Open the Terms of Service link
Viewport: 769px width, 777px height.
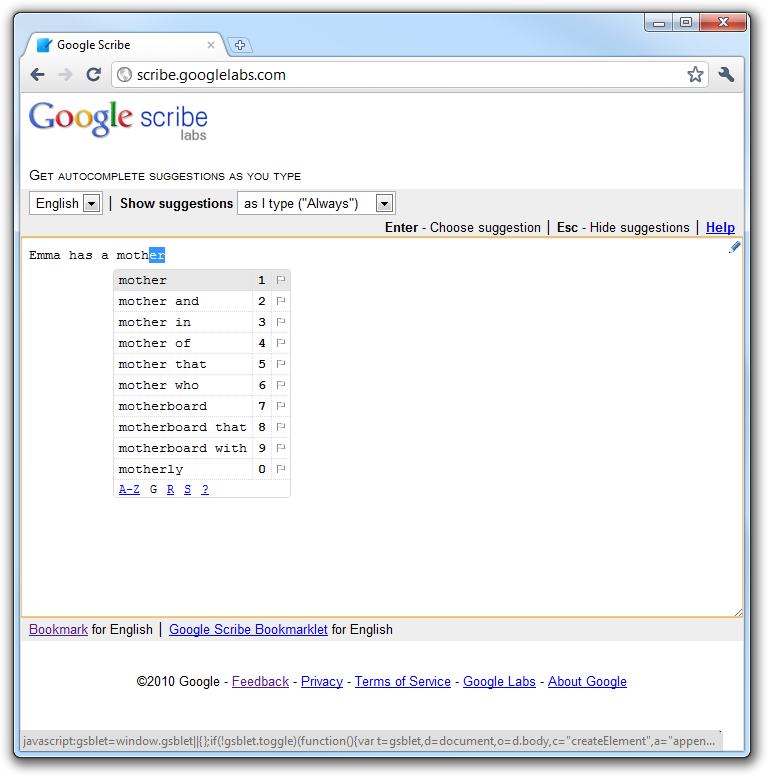[x=402, y=681]
